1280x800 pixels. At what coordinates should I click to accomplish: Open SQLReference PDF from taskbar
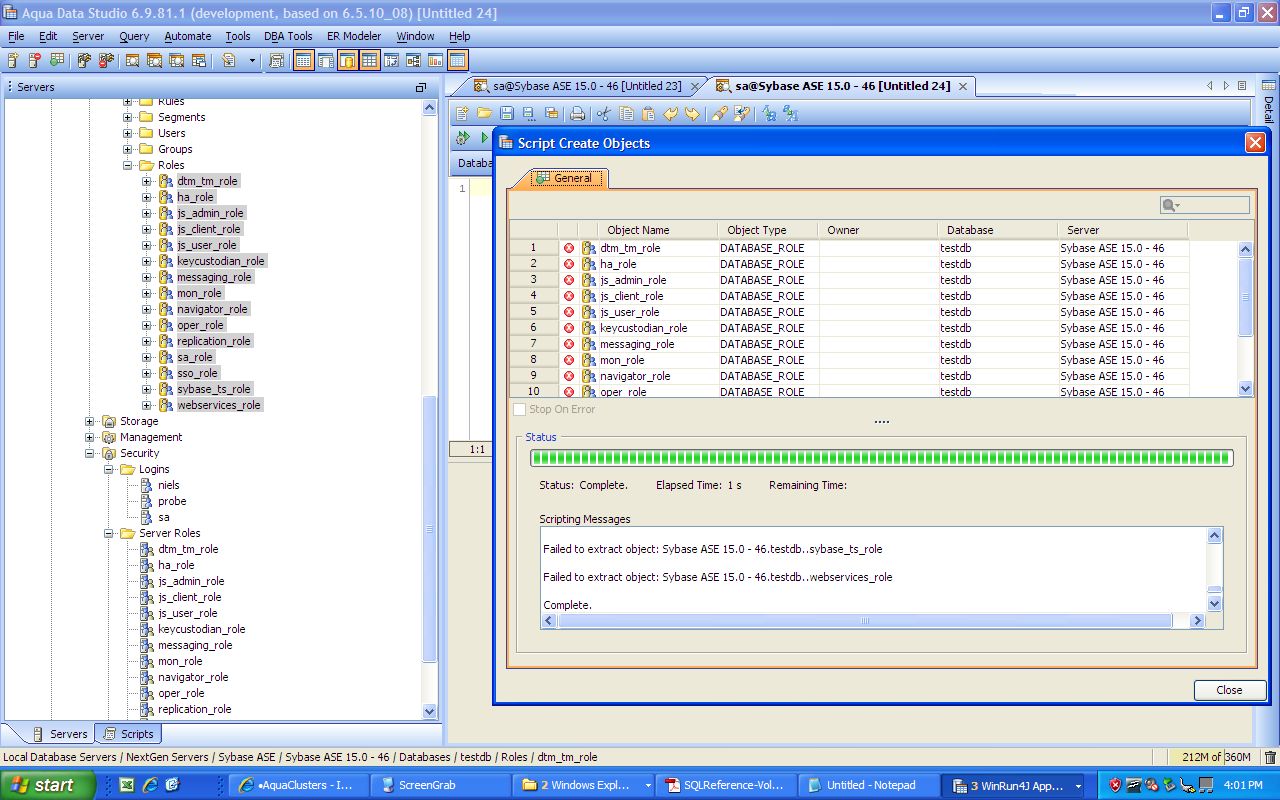pyautogui.click(x=725, y=785)
